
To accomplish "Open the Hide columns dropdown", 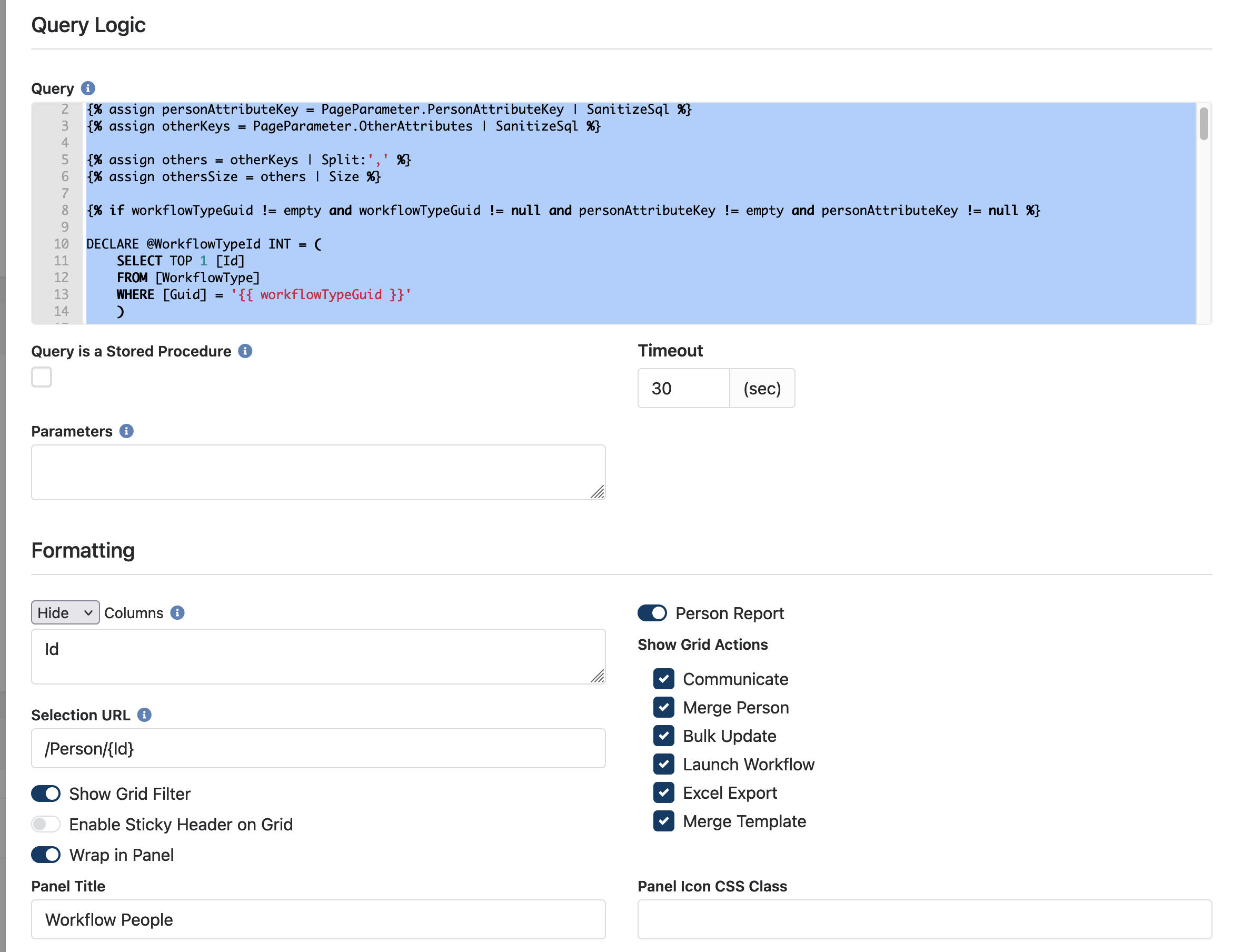I will [x=65, y=613].
